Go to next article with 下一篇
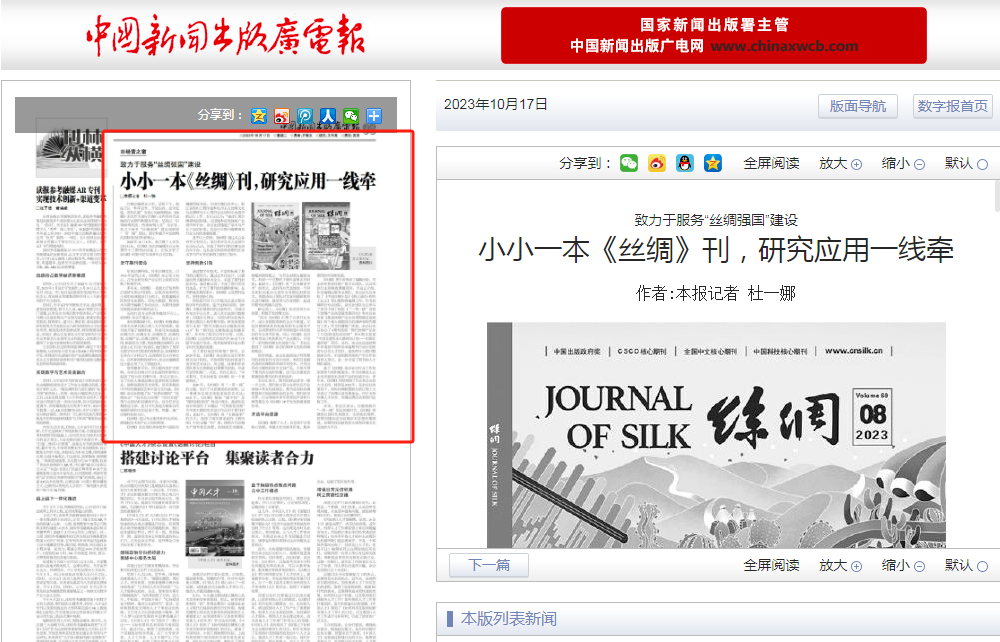Viewport: 1000px width, 642px height. click(x=488, y=565)
